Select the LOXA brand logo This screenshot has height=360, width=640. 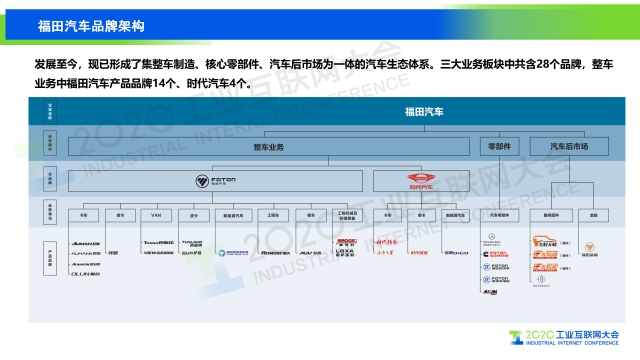tap(346, 253)
